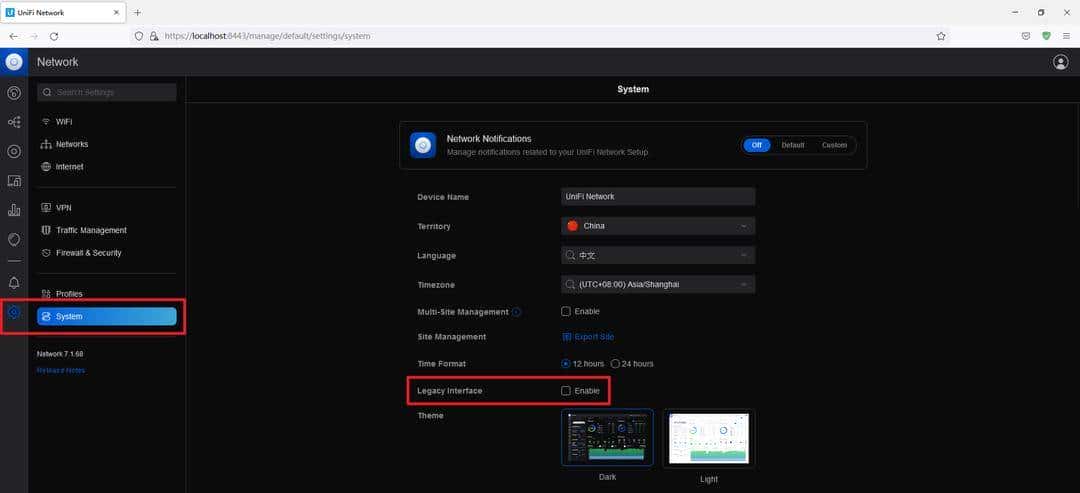The image size is (1080, 493).
Task: Edit the Device Name field
Action: tap(658, 196)
